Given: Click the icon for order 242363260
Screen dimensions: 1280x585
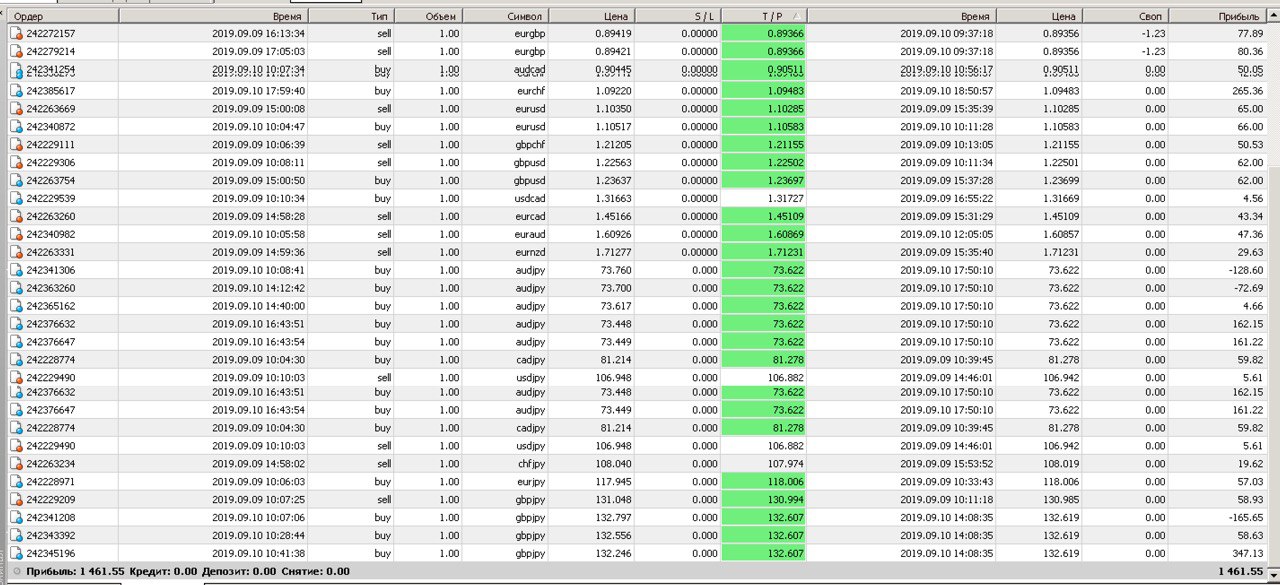Looking at the screenshot, I should coord(16,289).
